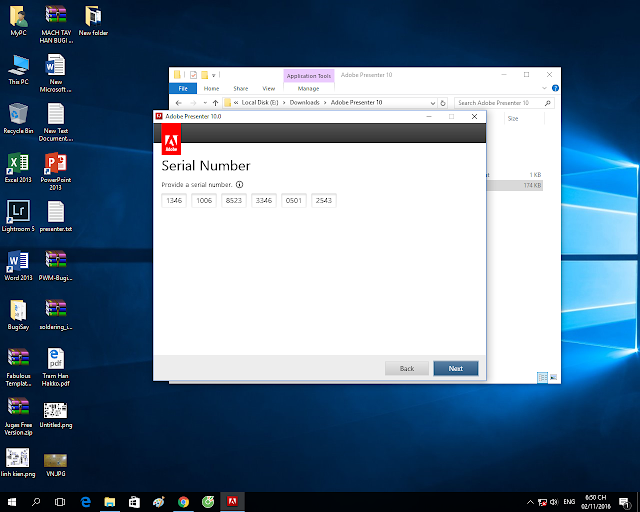
Task: Open File Explorer from taskbar
Action: pyautogui.click(x=109, y=502)
